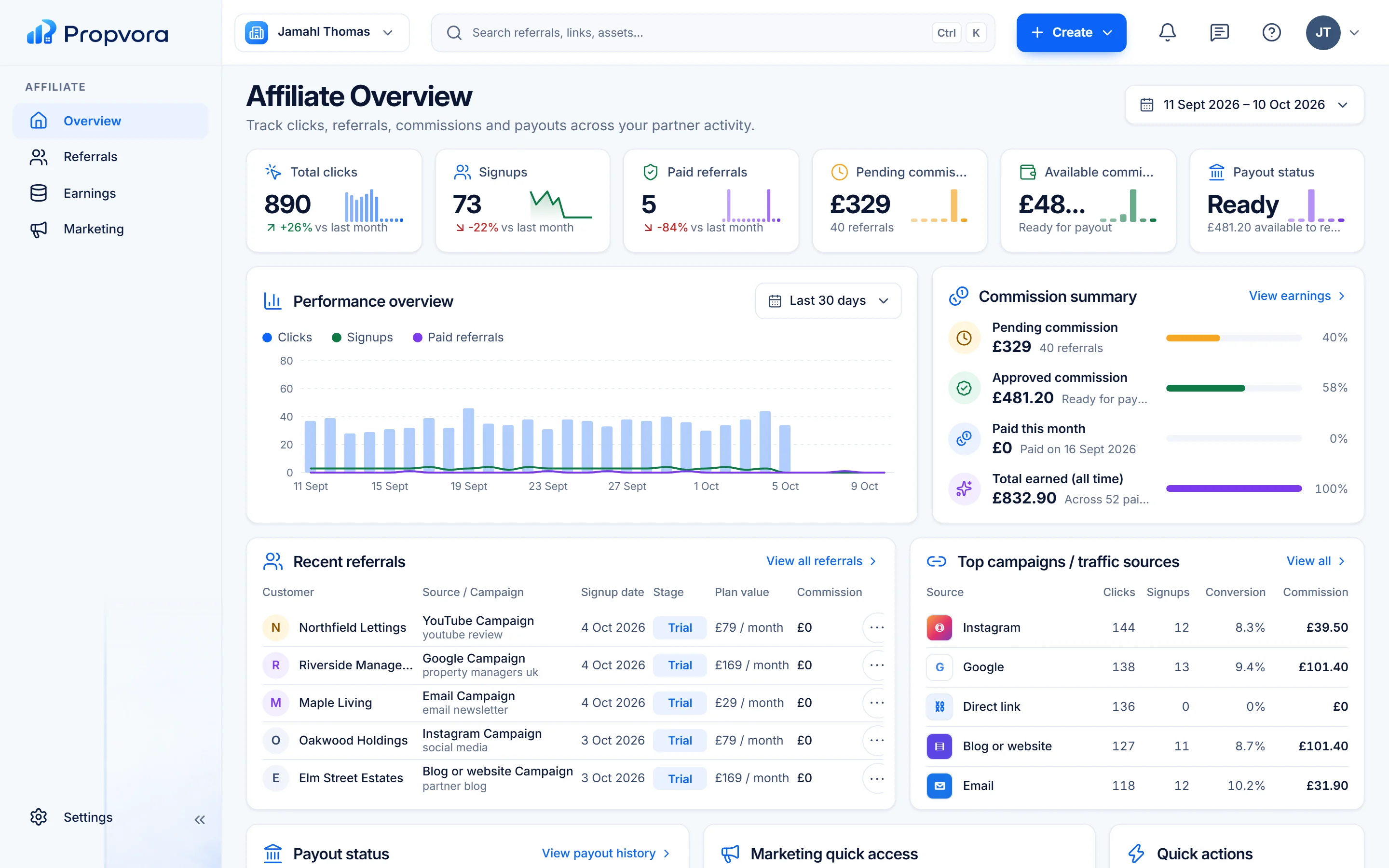Click the Propvora logo
This screenshot has height=868, width=1389.
(97, 33)
